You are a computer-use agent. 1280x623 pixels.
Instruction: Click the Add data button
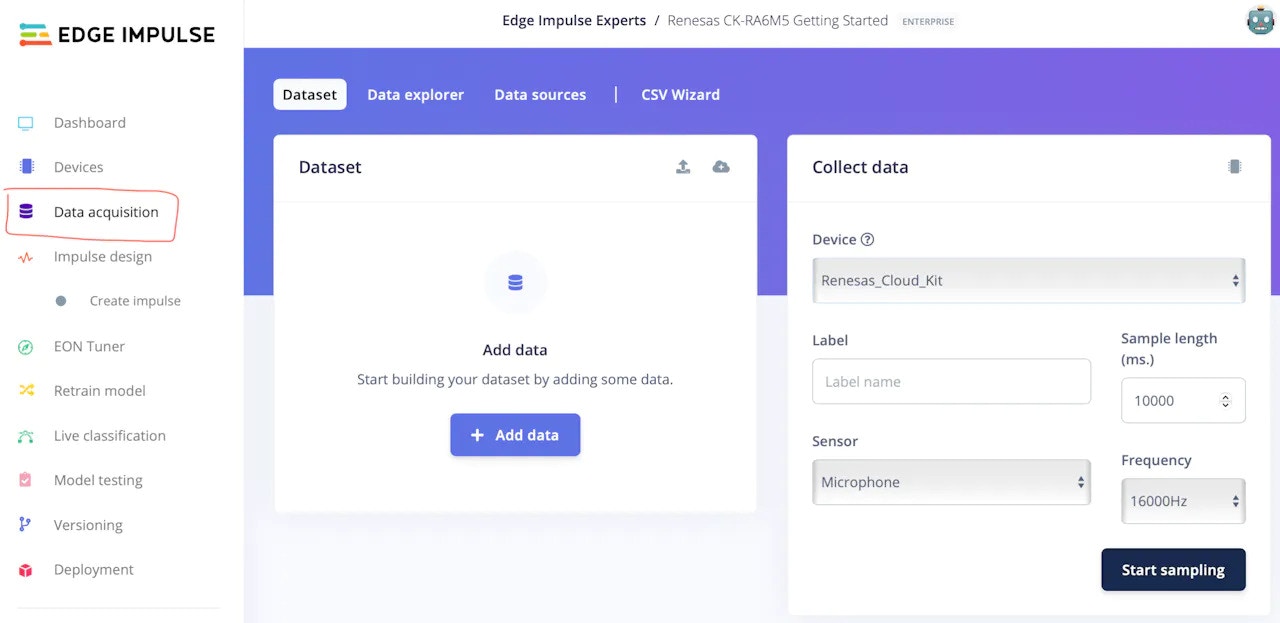515,435
